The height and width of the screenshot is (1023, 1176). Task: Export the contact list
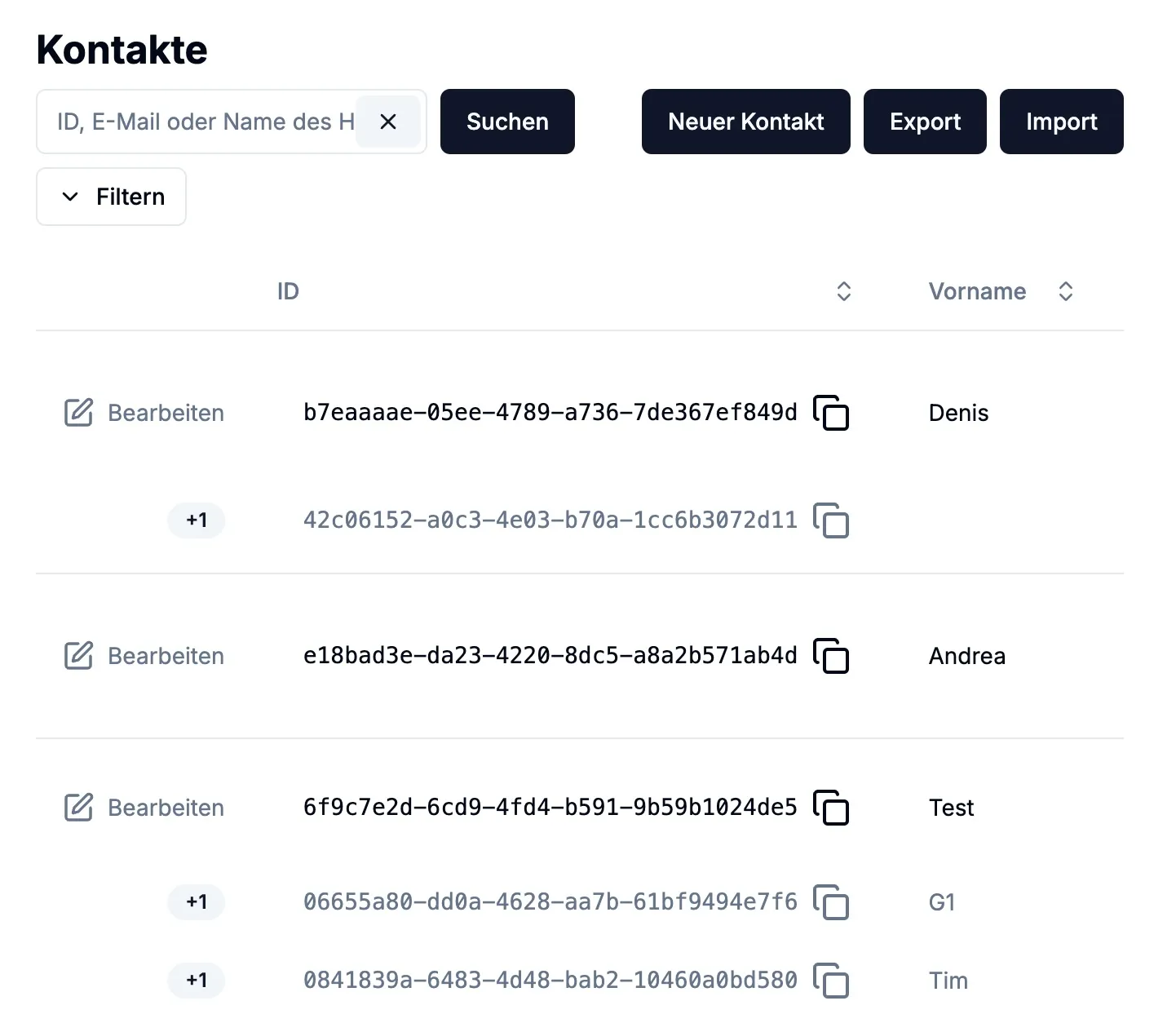point(925,121)
